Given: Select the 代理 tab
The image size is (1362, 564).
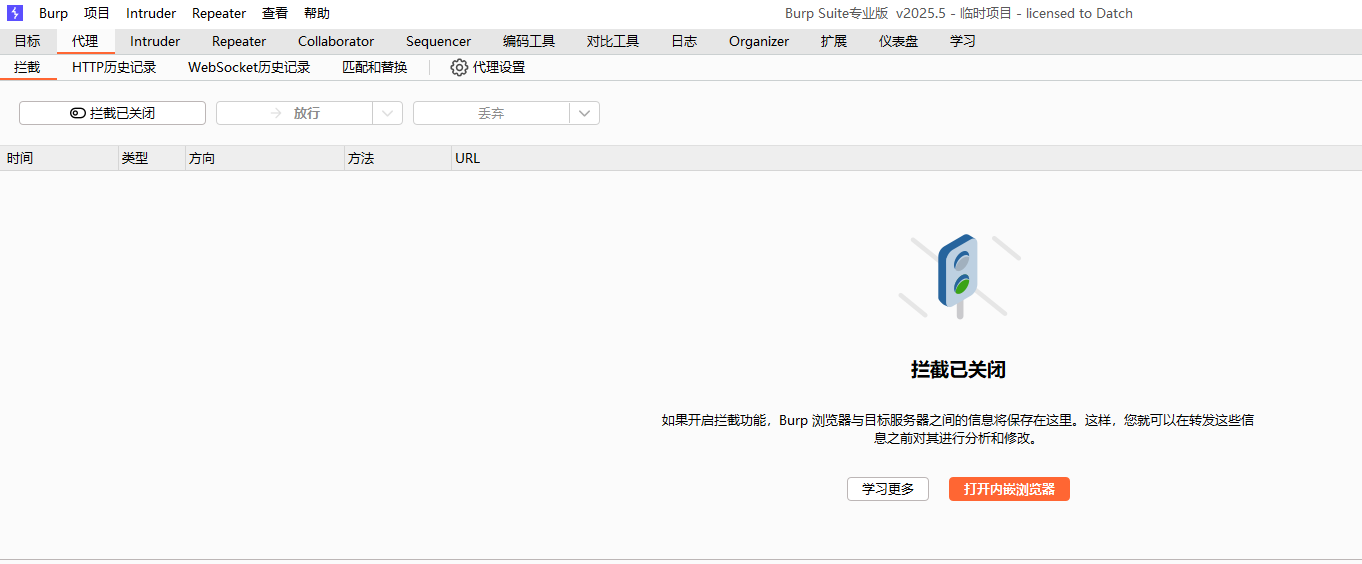Looking at the screenshot, I should [85, 41].
